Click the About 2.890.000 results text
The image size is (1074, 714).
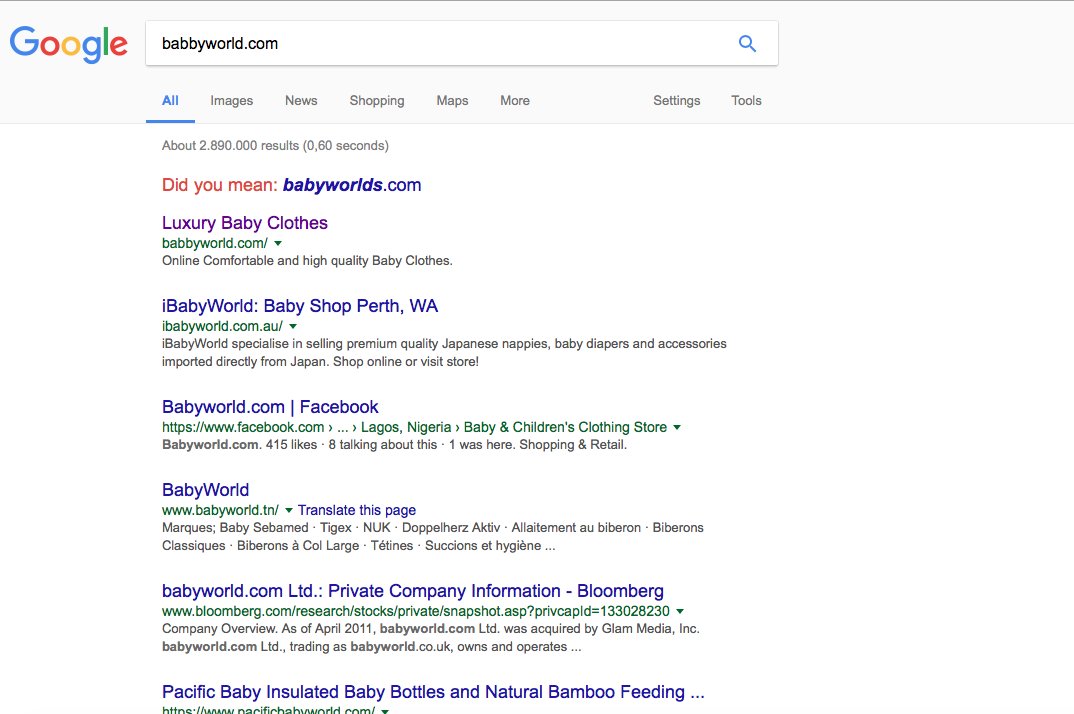click(275, 145)
